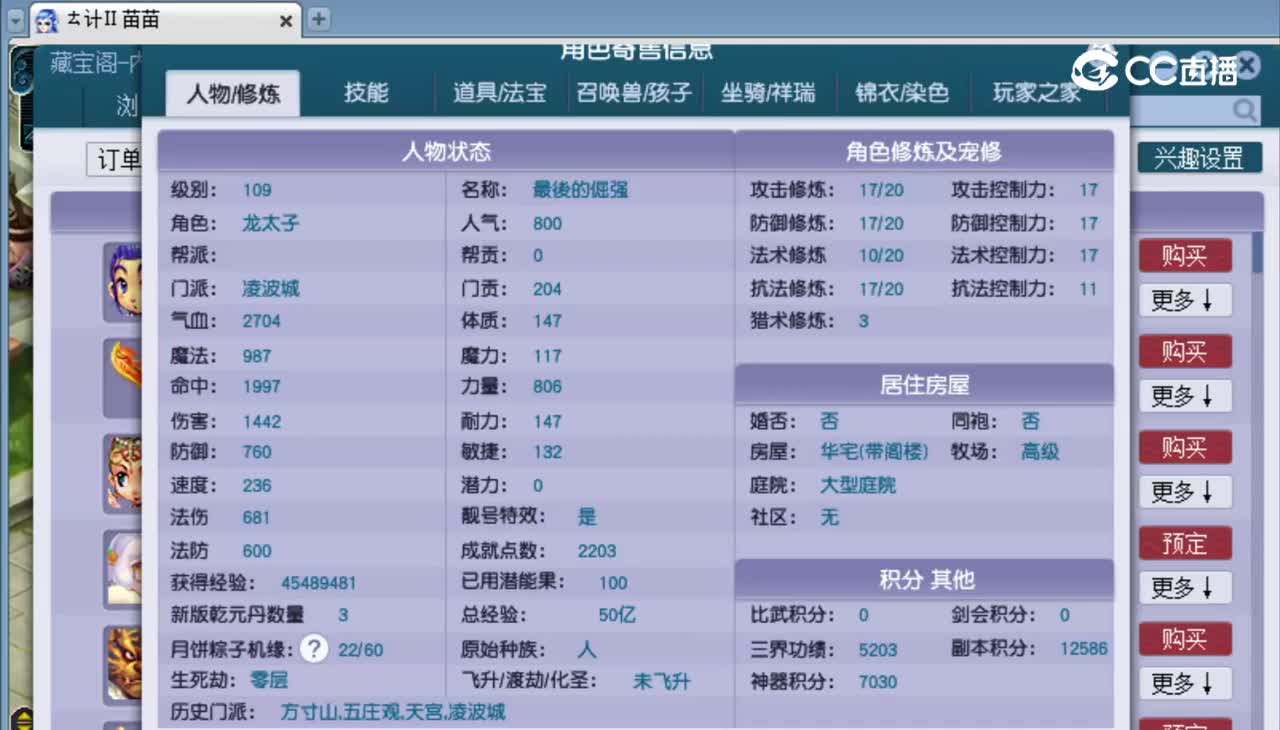Click the topmost 购买 button
Screen dimensions: 1280x730
[1184, 255]
